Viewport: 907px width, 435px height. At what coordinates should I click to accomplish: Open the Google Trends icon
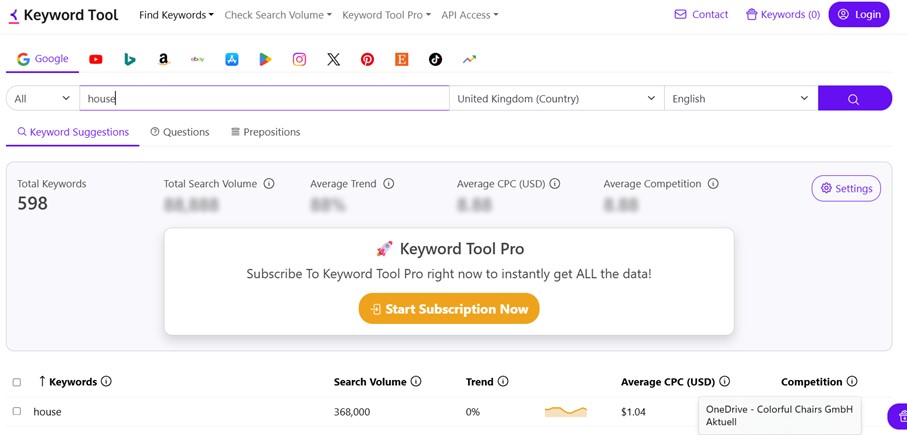click(x=469, y=60)
